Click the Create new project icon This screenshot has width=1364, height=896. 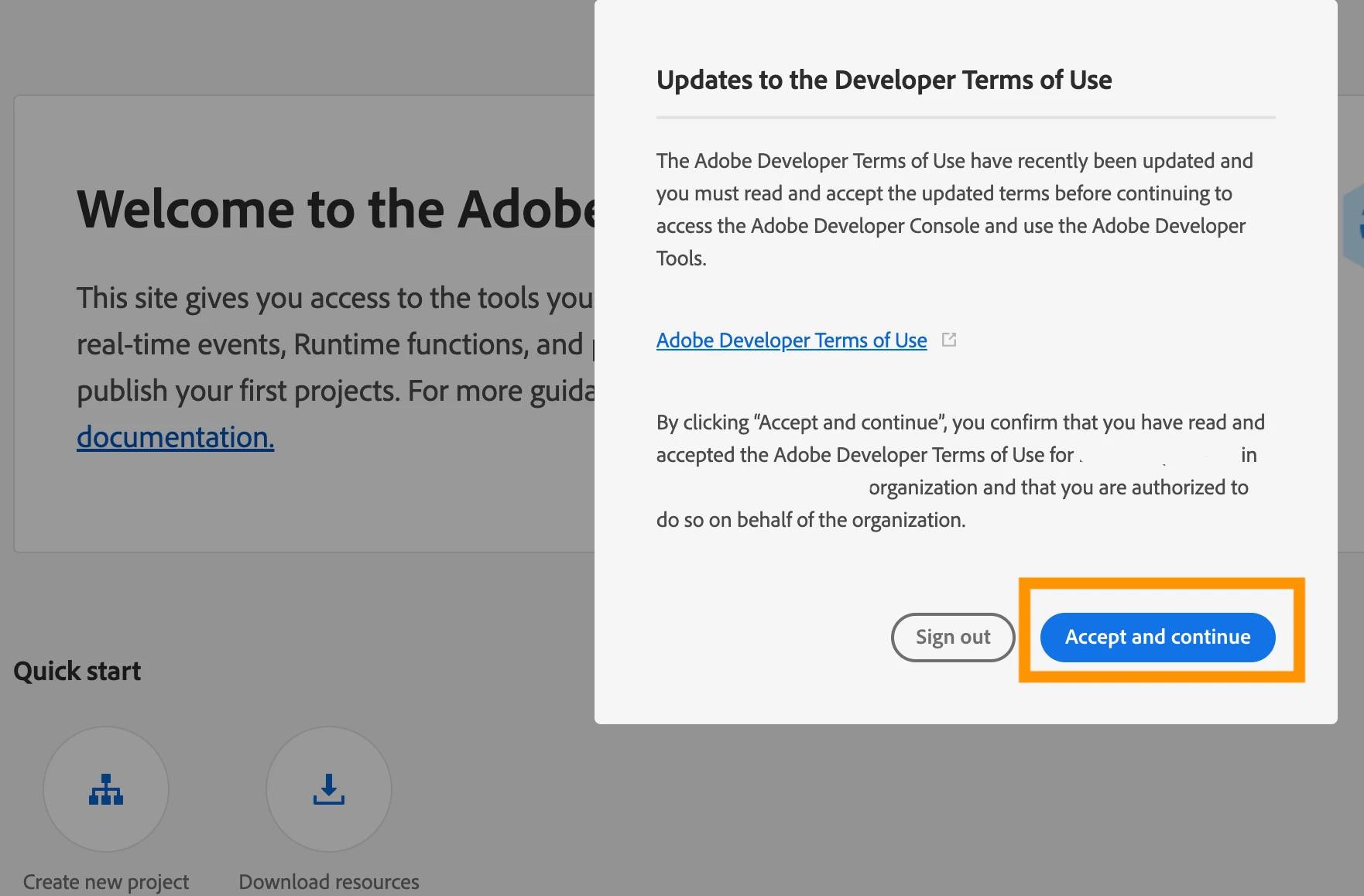click(106, 789)
